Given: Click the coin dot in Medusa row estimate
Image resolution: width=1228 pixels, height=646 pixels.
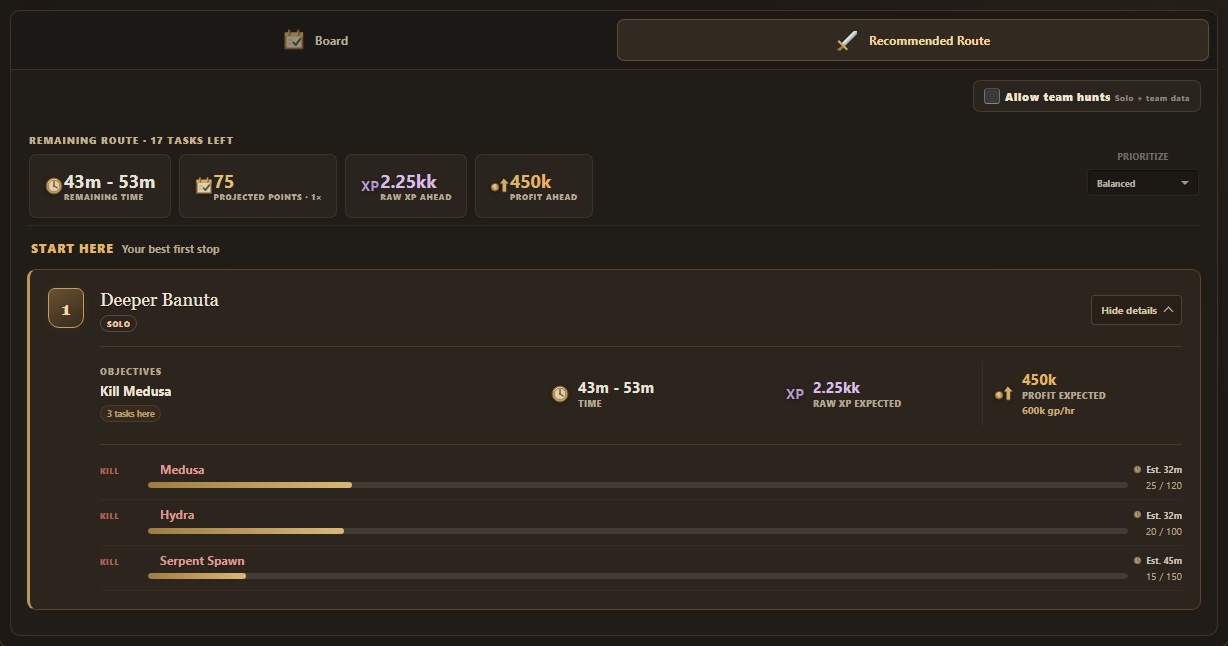Looking at the screenshot, I should point(1137,469).
